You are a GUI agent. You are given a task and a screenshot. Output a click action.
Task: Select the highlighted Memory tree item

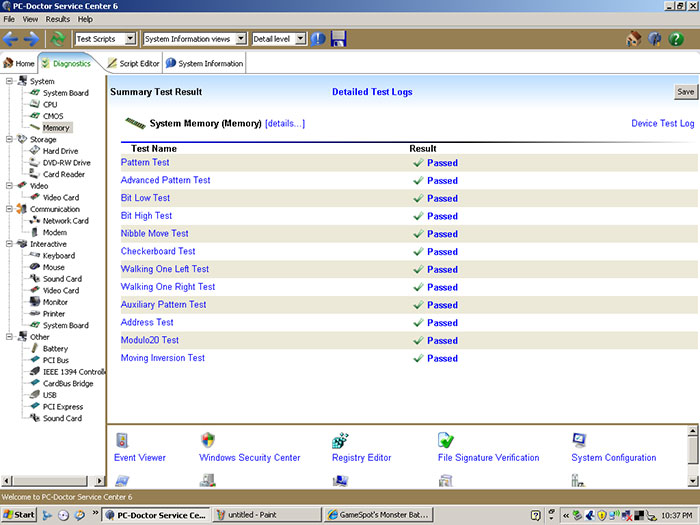coord(56,128)
